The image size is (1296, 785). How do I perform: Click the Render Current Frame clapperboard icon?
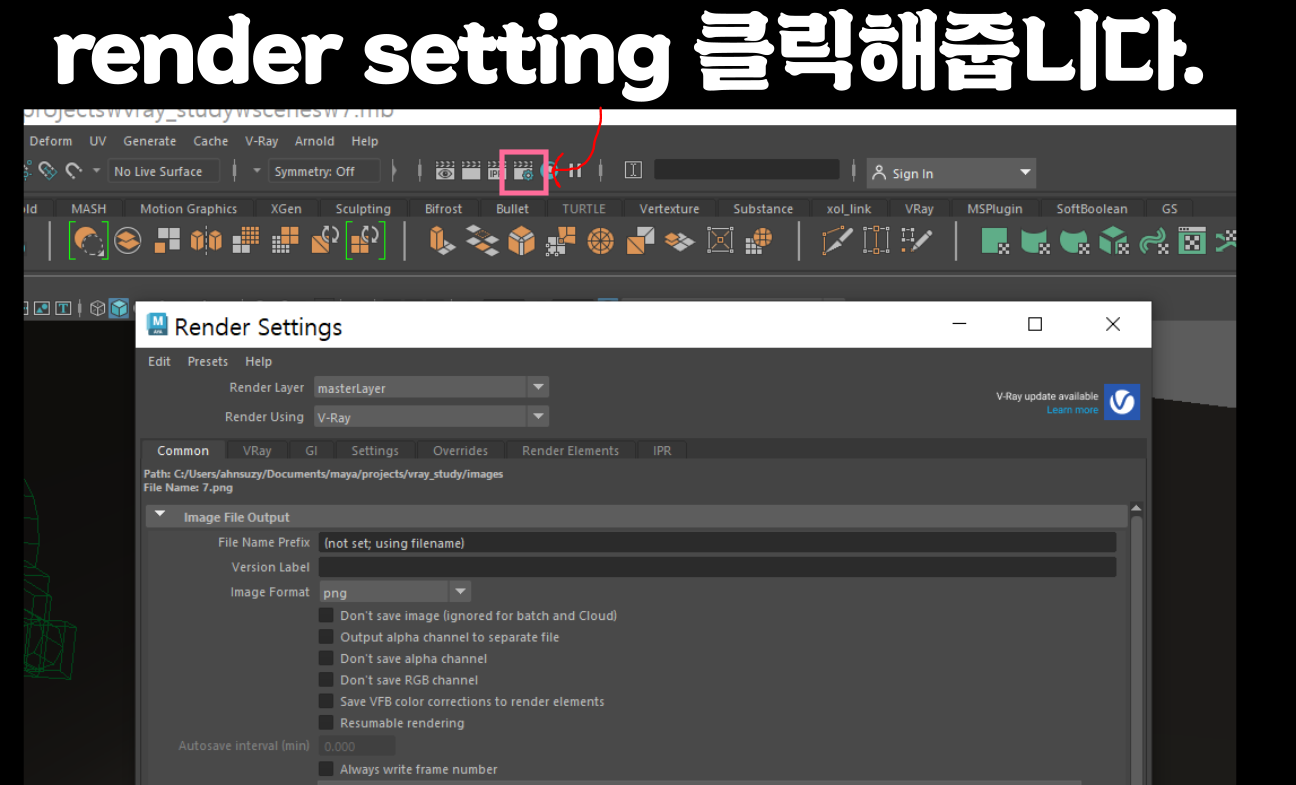click(x=471, y=171)
